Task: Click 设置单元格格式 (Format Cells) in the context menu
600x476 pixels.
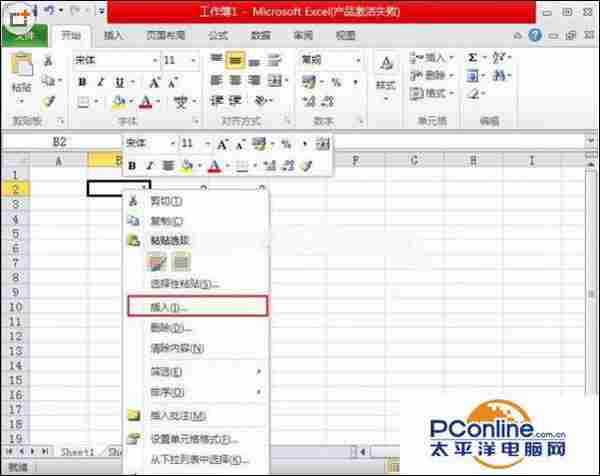Action: (x=193, y=439)
